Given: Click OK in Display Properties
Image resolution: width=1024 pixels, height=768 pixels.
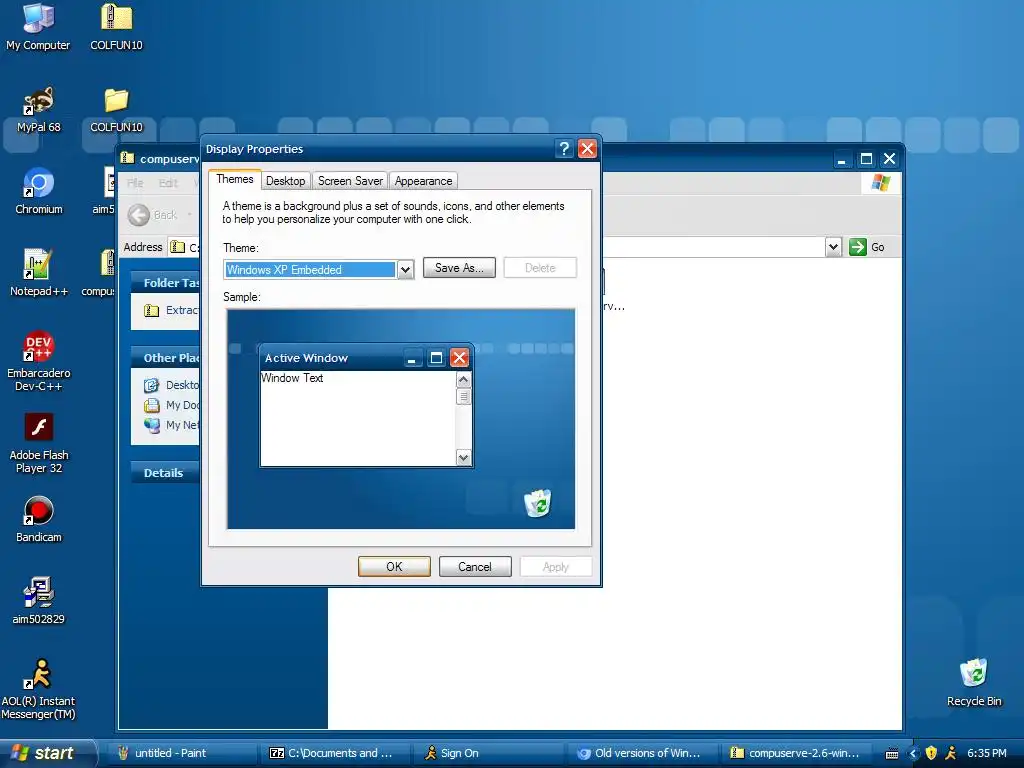Looking at the screenshot, I should [394, 566].
